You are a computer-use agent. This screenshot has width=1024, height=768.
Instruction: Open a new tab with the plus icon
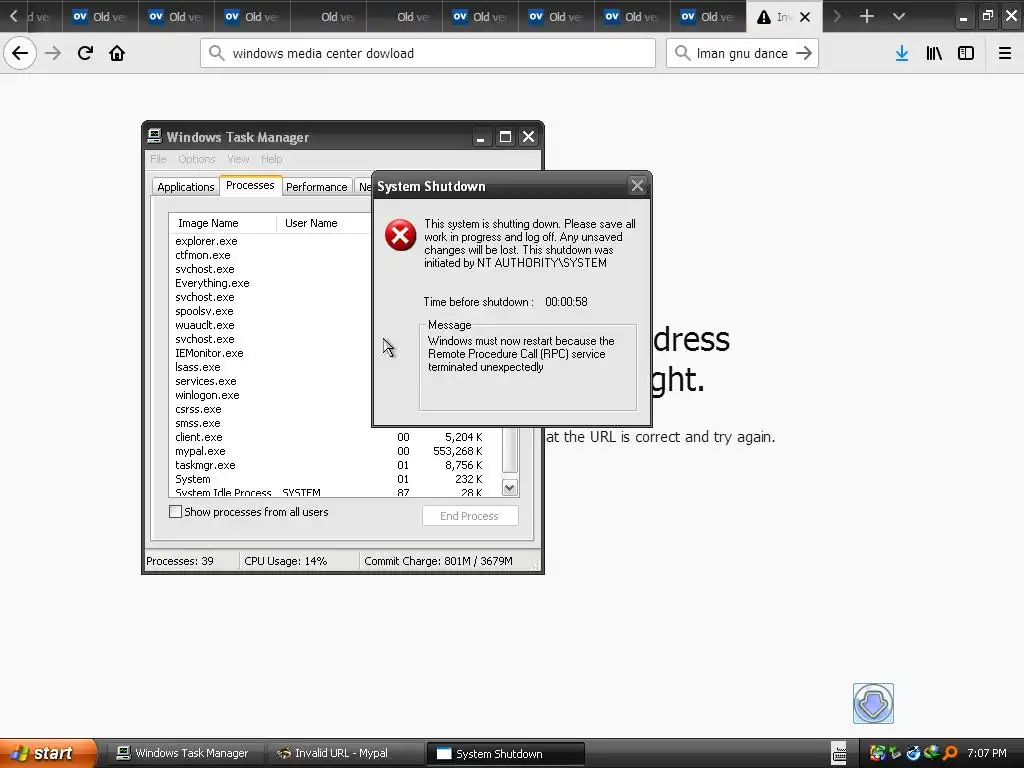pyautogui.click(x=867, y=16)
